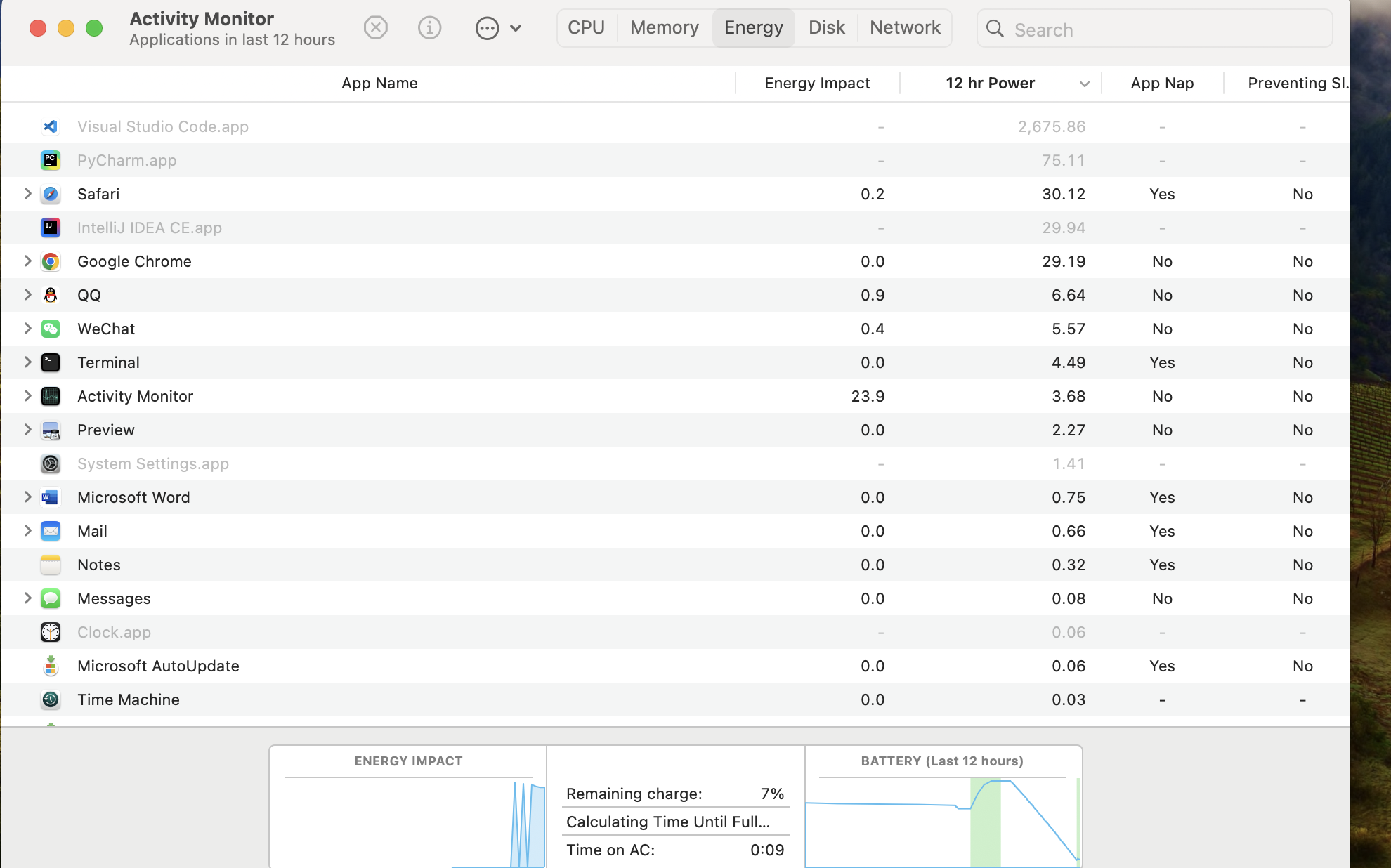Click the Google Chrome app icon
Viewport: 1391px width, 868px height.
[x=51, y=262]
